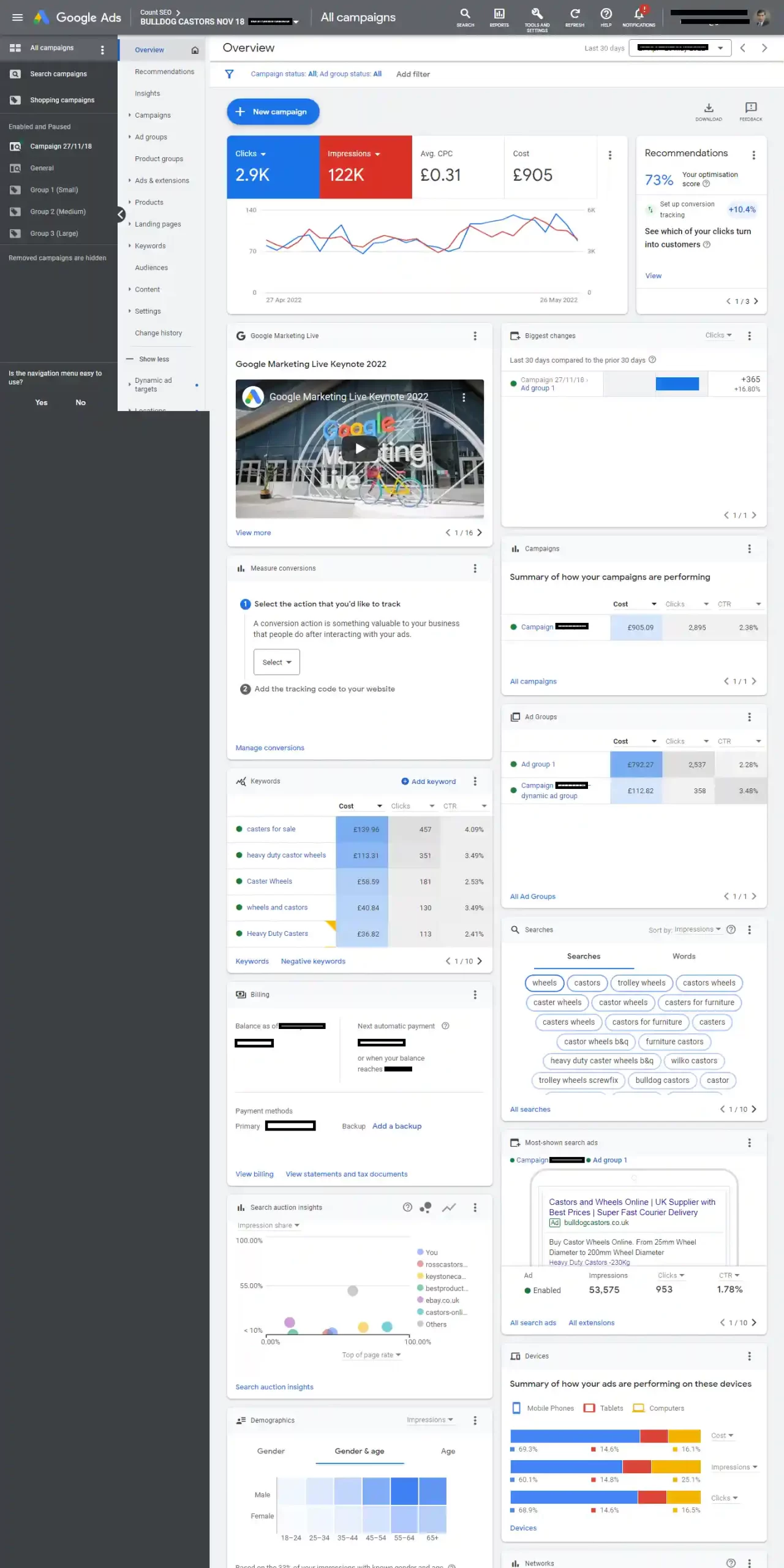
Task: Open Recommendations card options menu
Action: coord(754,156)
